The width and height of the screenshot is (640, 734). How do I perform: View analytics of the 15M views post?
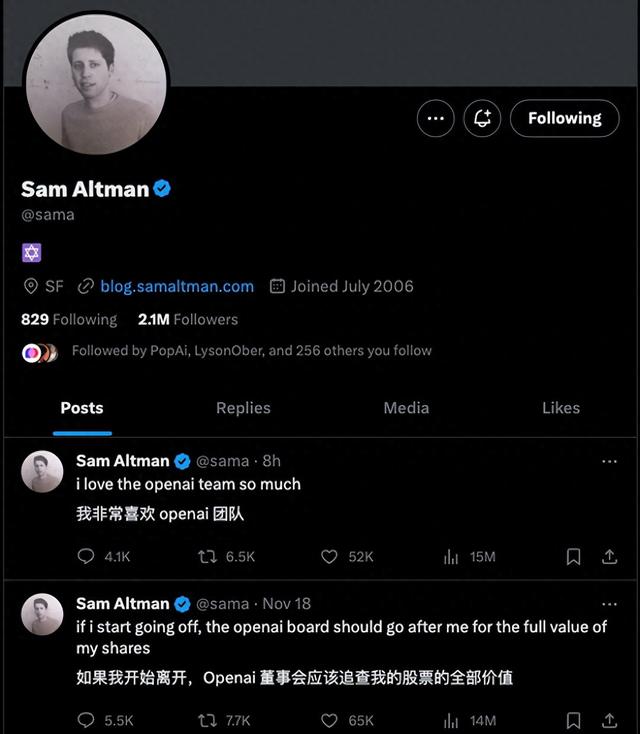[452, 556]
